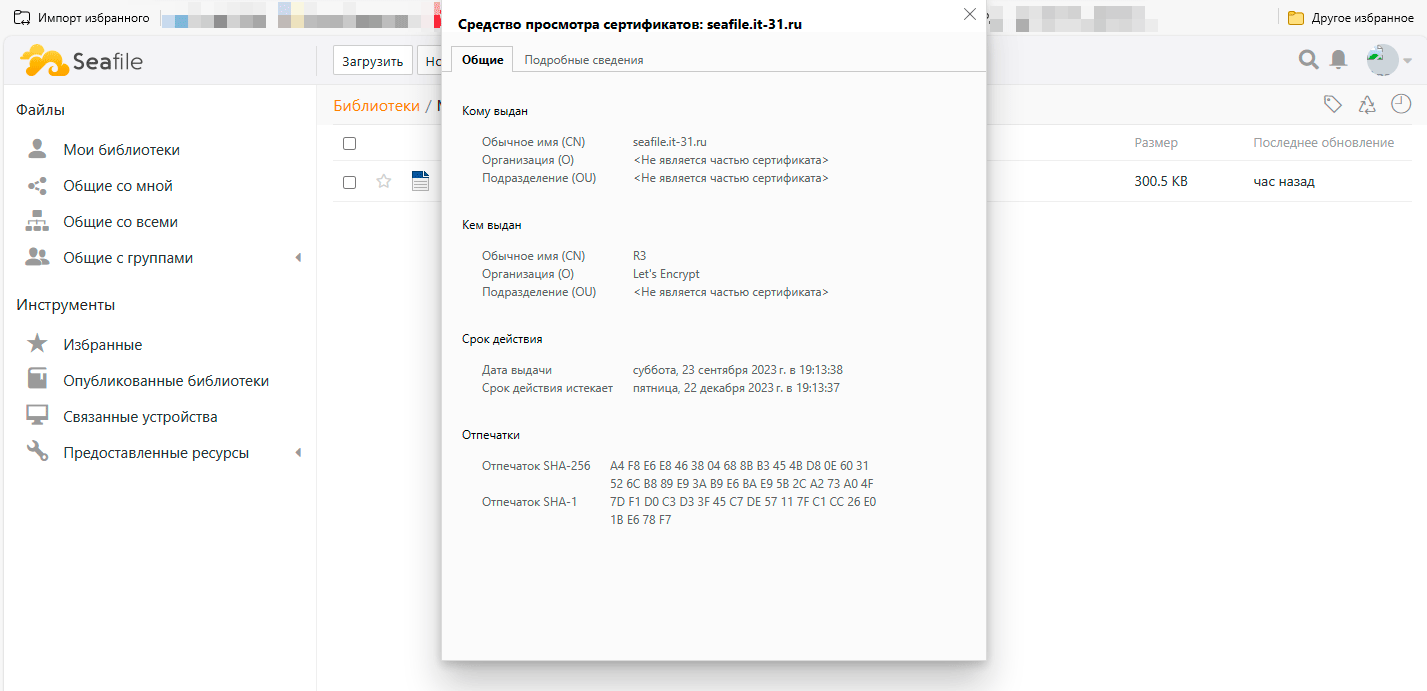This screenshot has width=1427, height=691.
Task: Click Импорт избранного bookmark
Action: click(81, 18)
